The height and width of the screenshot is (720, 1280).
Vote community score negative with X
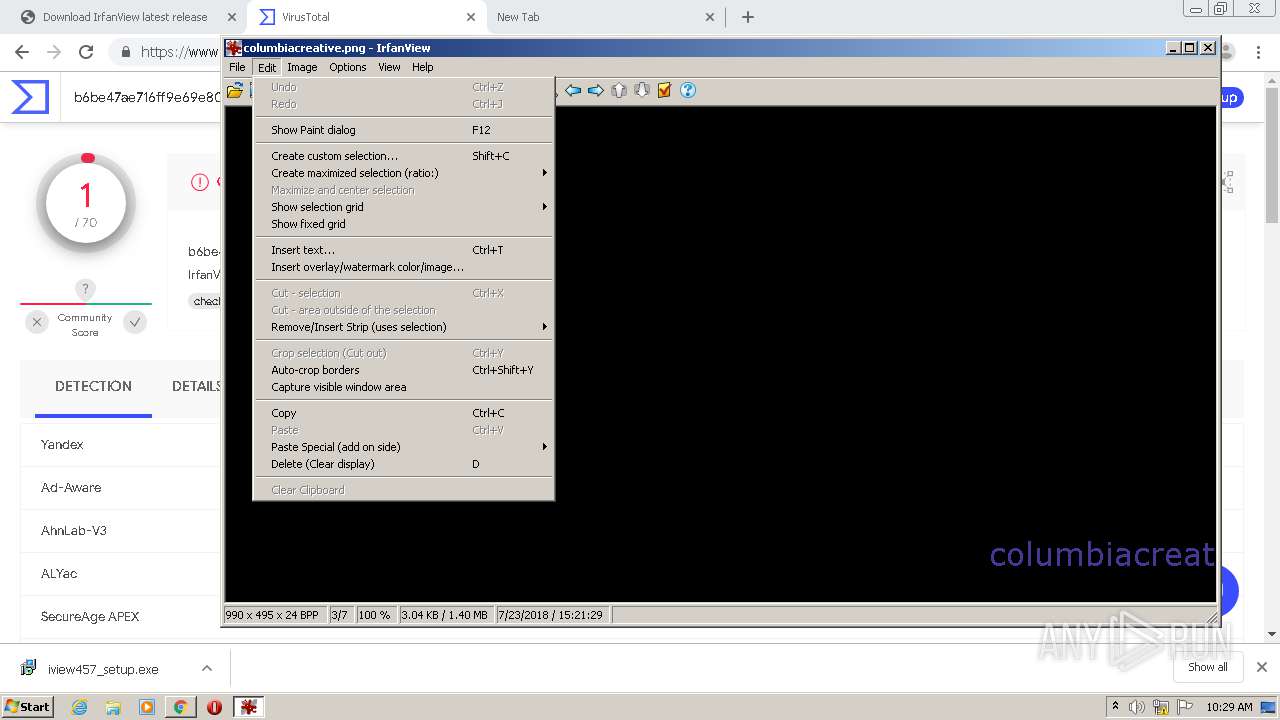point(37,322)
